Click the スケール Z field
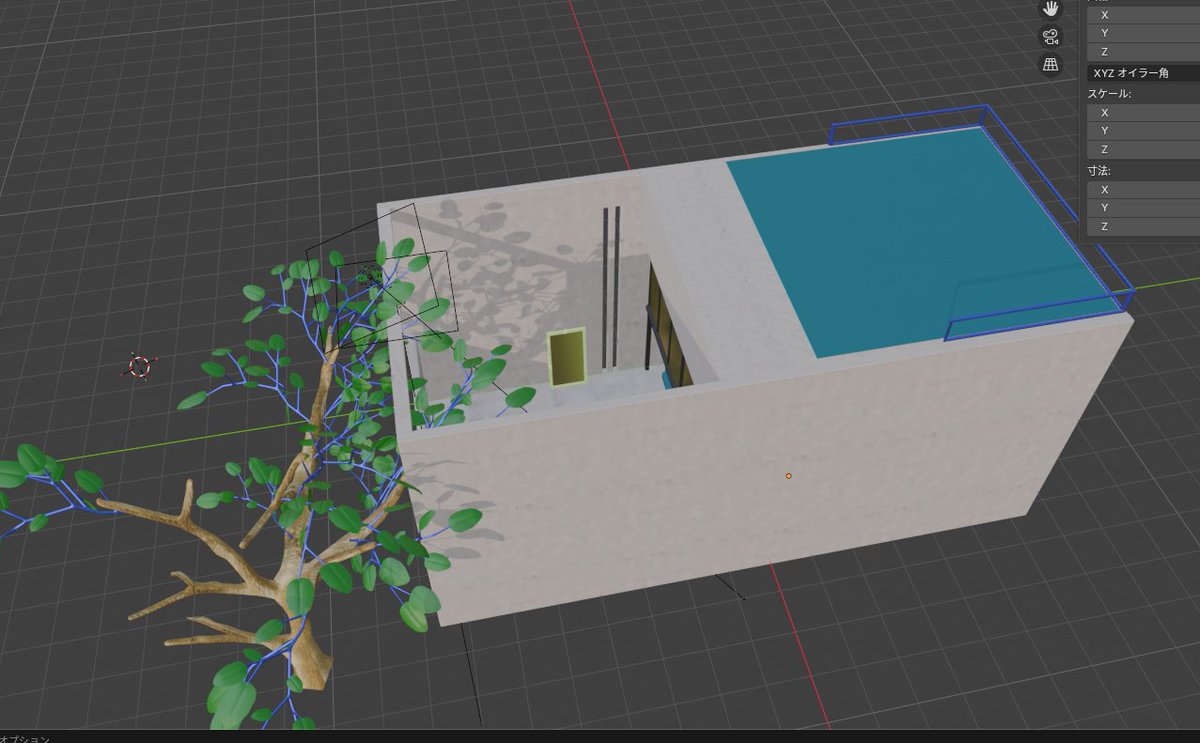The height and width of the screenshot is (743, 1200). click(1143, 149)
